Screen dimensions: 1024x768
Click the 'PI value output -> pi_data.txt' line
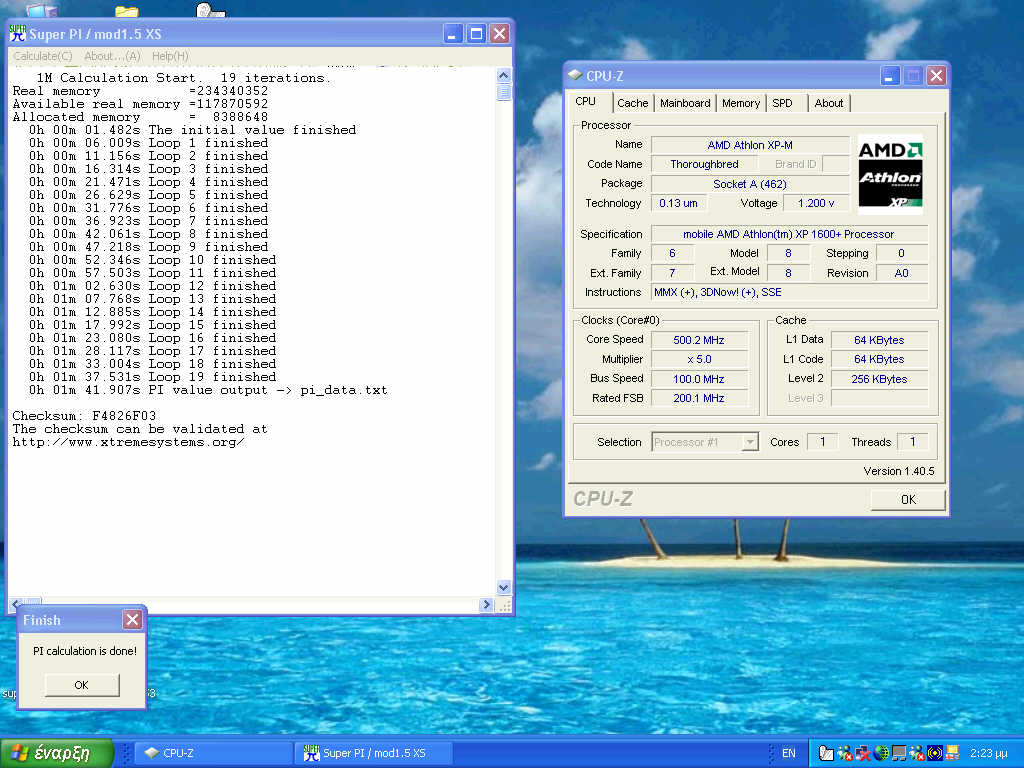tap(208, 390)
